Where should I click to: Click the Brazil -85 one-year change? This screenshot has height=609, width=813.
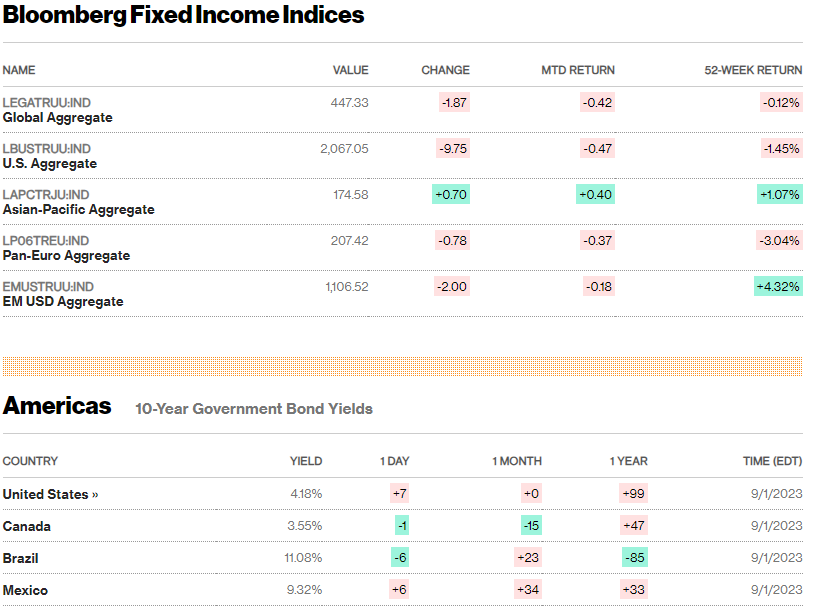pos(635,558)
